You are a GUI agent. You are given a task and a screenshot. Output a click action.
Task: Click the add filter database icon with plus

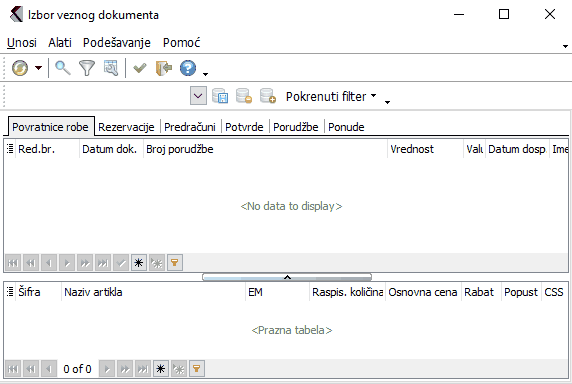click(x=268, y=96)
